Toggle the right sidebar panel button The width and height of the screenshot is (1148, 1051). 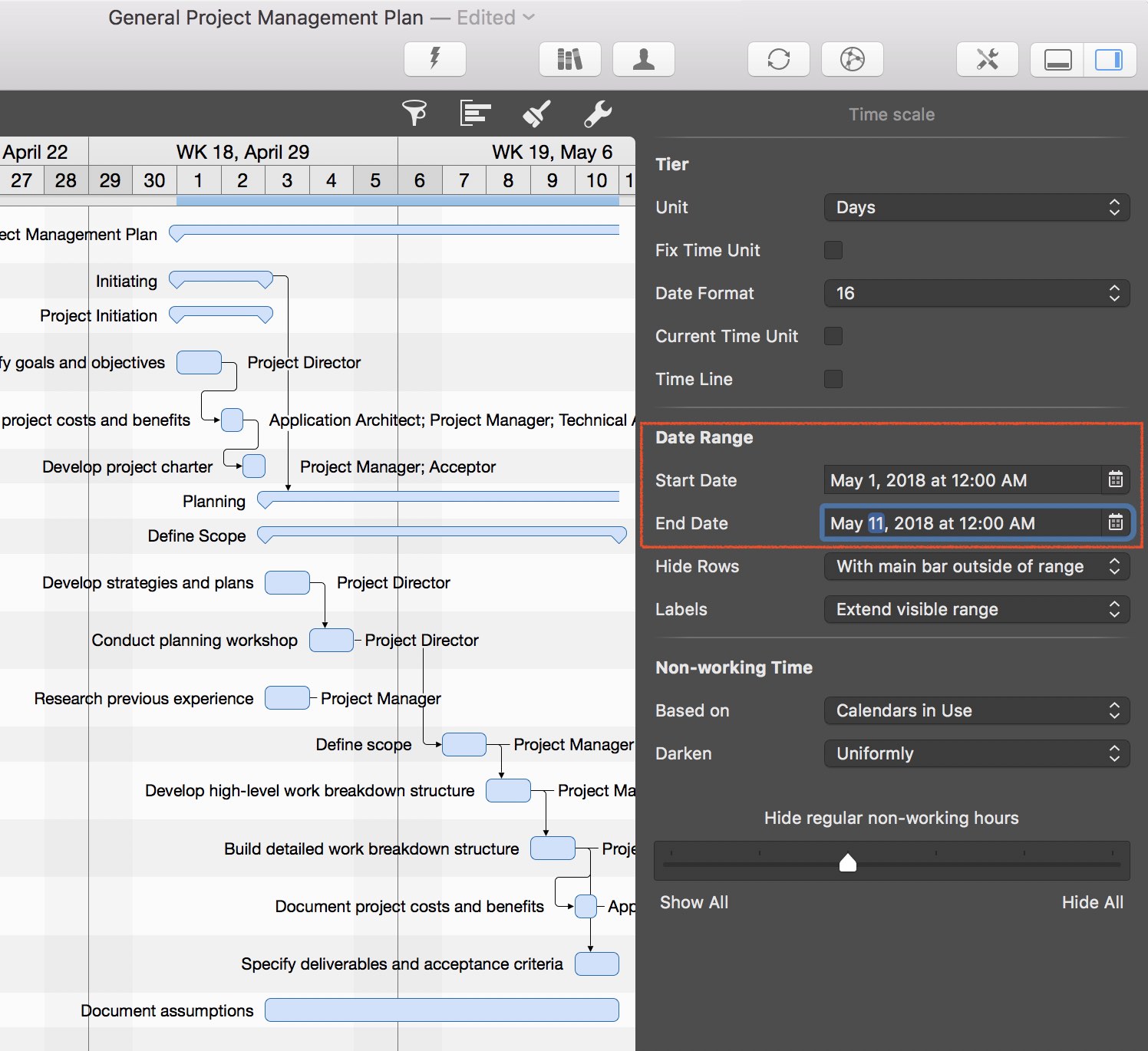1108,59
